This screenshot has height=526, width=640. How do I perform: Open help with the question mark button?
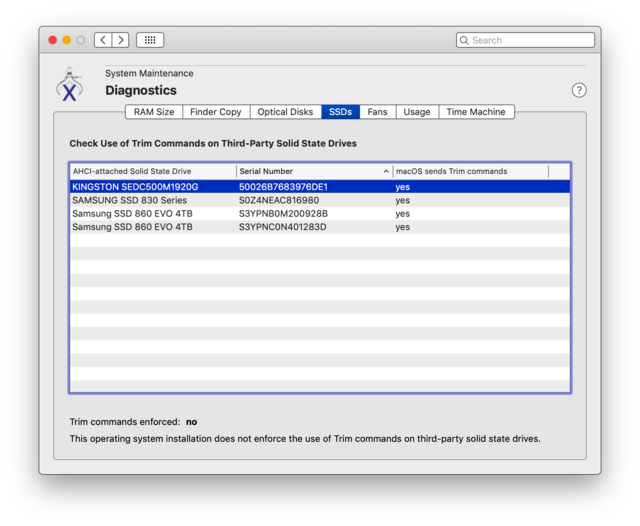pyautogui.click(x=579, y=90)
